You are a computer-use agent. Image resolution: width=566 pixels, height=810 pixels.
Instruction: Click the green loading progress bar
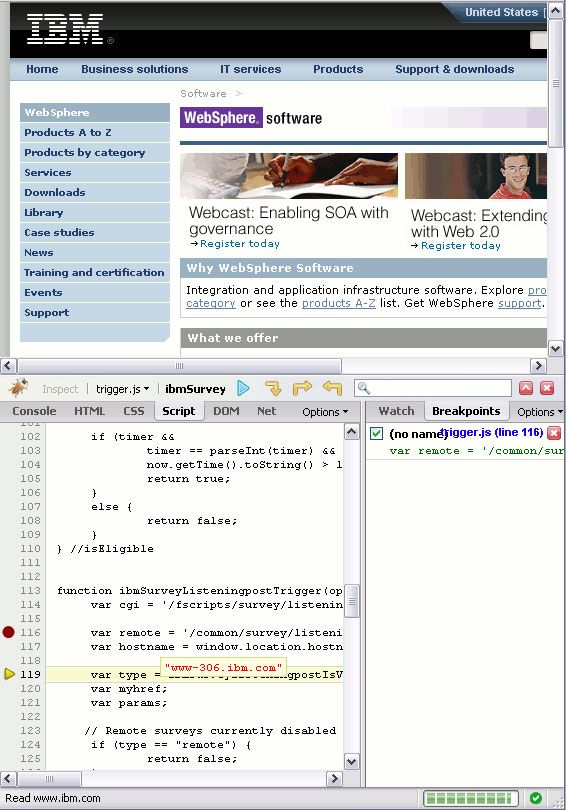coord(470,798)
